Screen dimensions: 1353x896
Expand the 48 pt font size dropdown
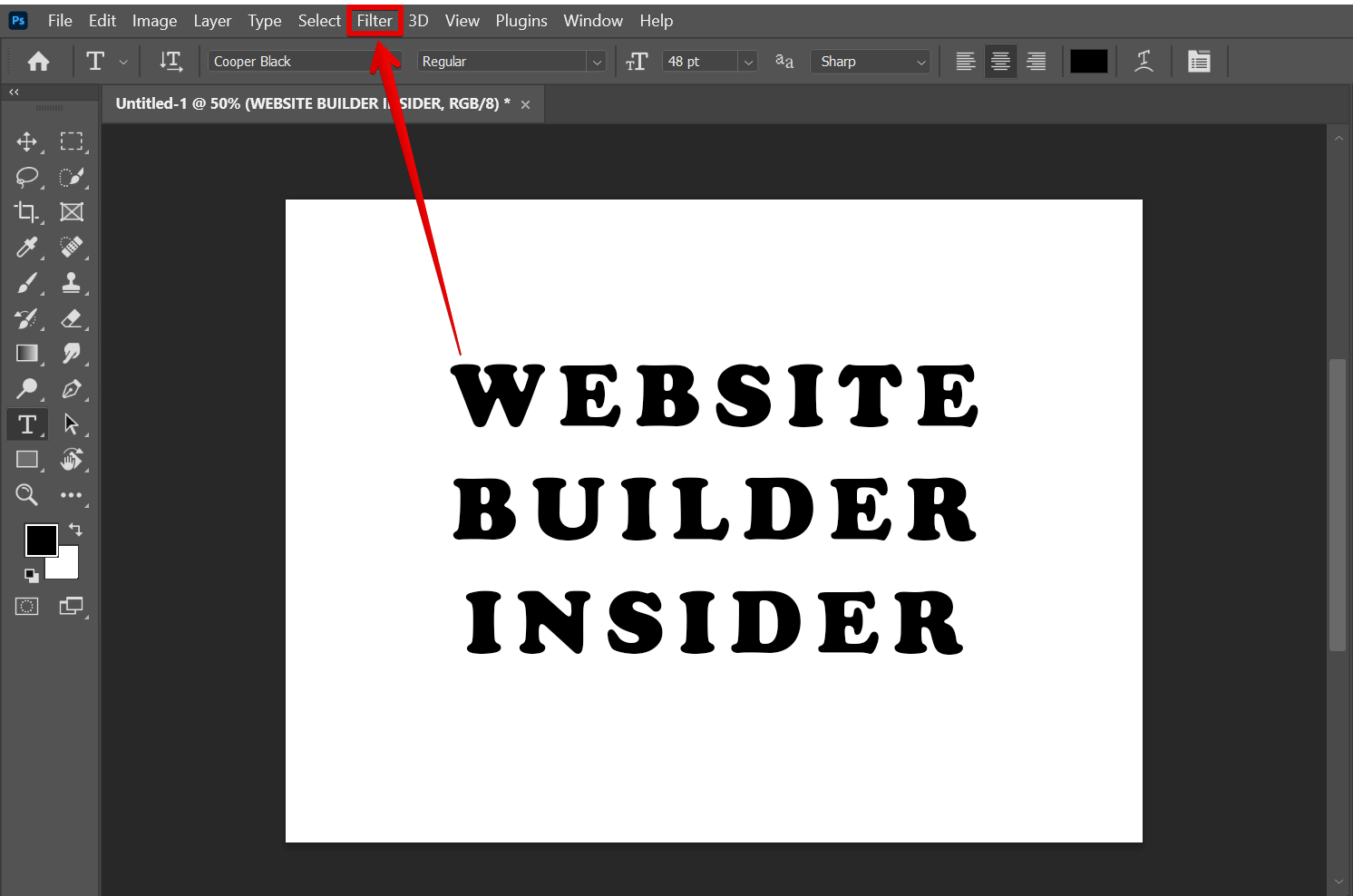point(748,62)
